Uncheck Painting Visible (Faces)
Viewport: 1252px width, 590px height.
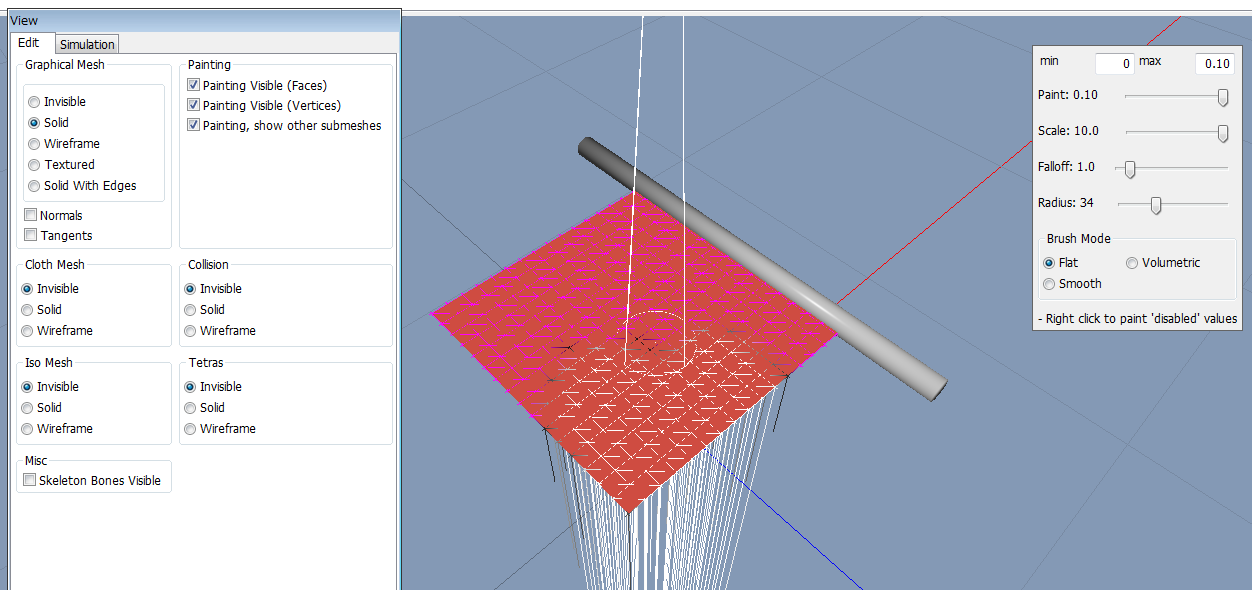[x=194, y=86]
